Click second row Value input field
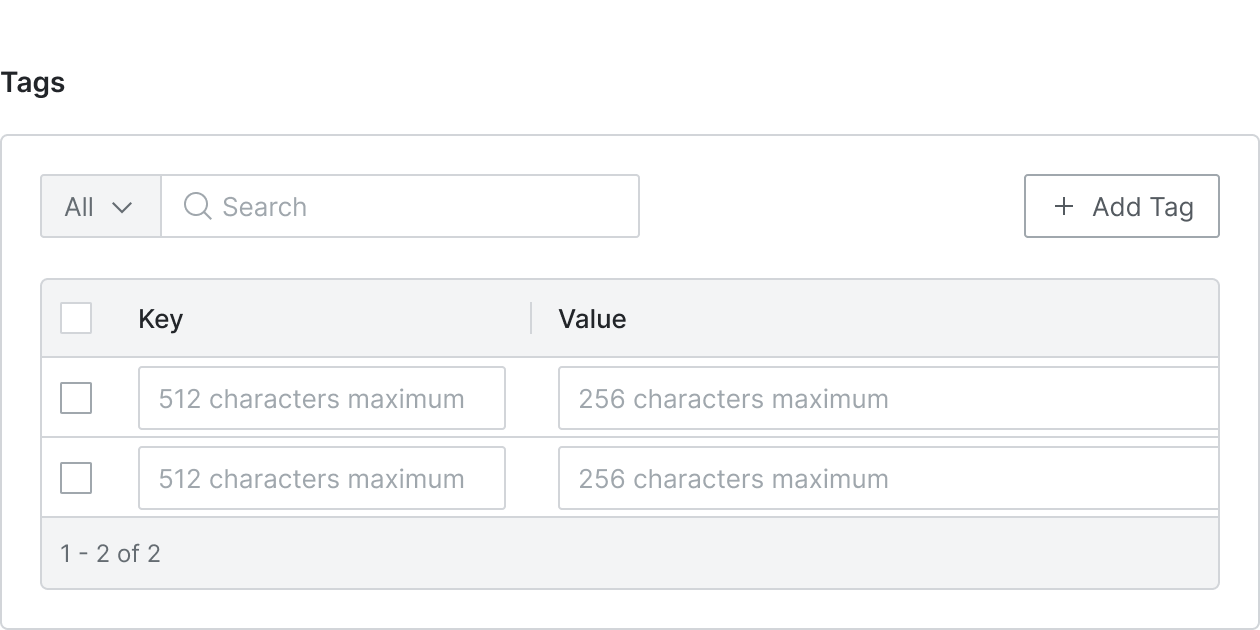The width and height of the screenshot is (1260, 630). 888,478
